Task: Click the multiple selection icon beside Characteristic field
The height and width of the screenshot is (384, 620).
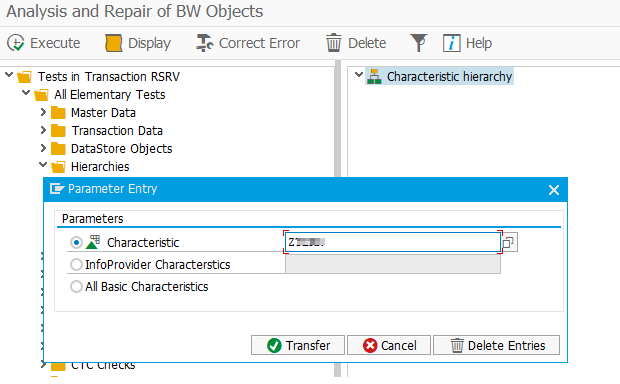Action: 509,242
